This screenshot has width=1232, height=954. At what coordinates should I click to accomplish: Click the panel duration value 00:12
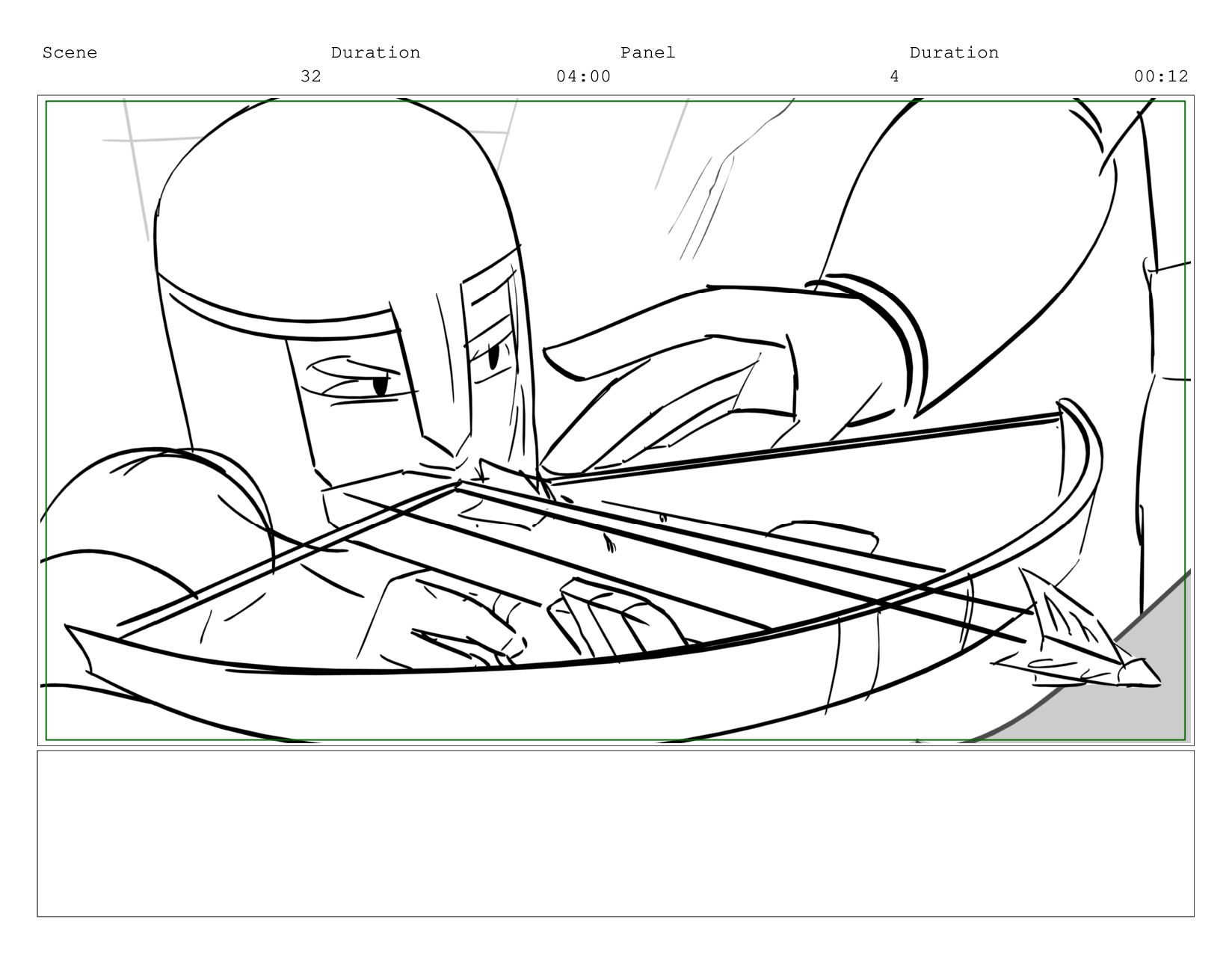pyautogui.click(x=1161, y=76)
